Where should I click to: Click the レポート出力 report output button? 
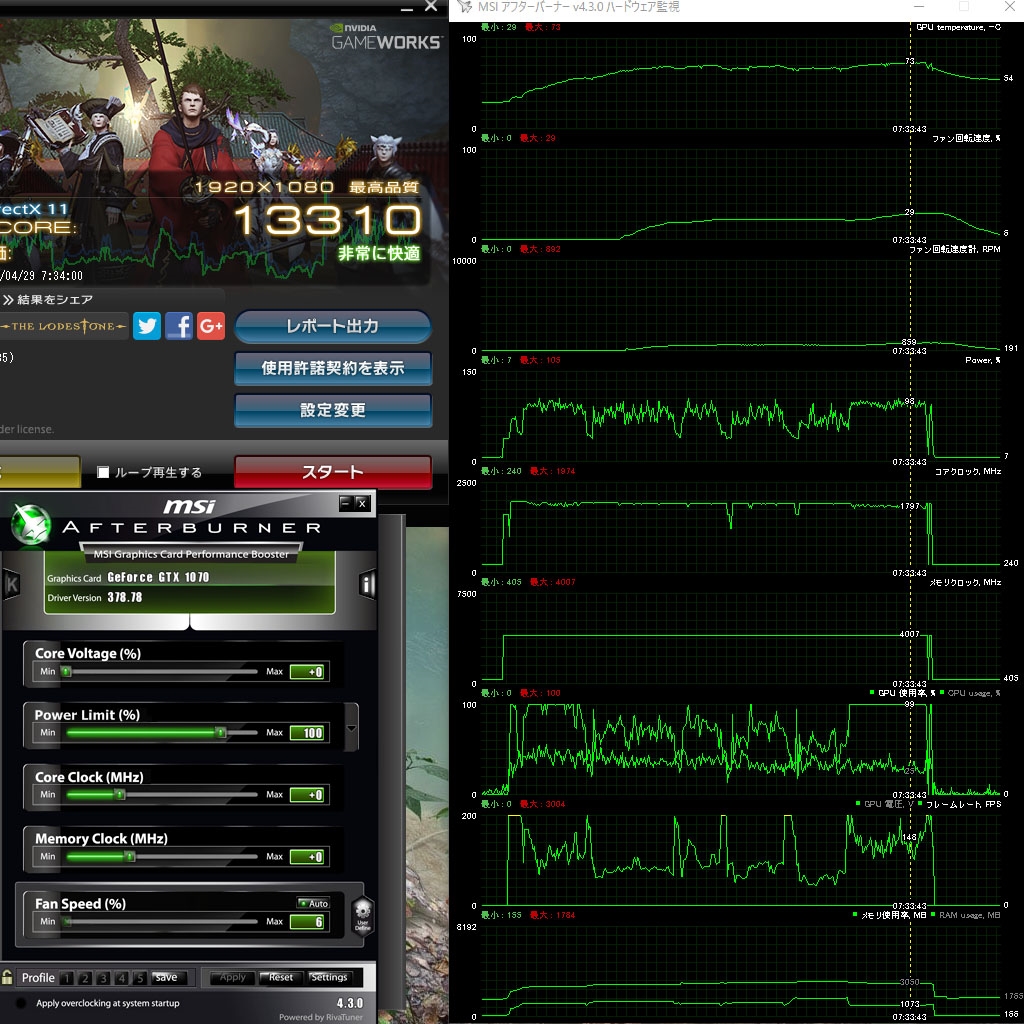[x=333, y=327]
